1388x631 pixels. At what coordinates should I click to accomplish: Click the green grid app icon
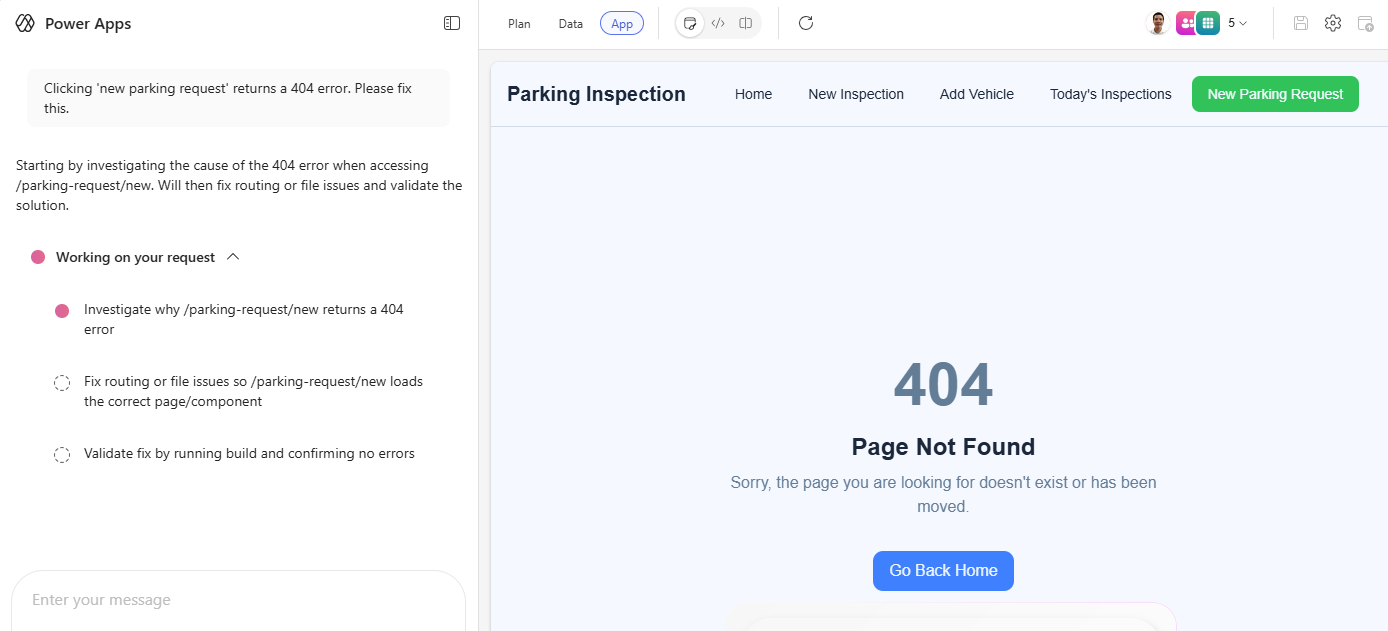pos(1208,23)
